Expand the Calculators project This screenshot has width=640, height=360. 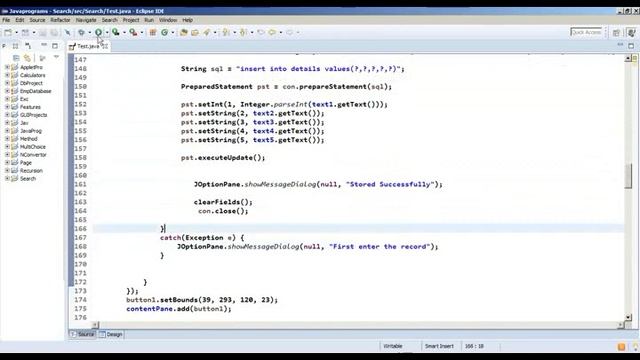(7, 75)
